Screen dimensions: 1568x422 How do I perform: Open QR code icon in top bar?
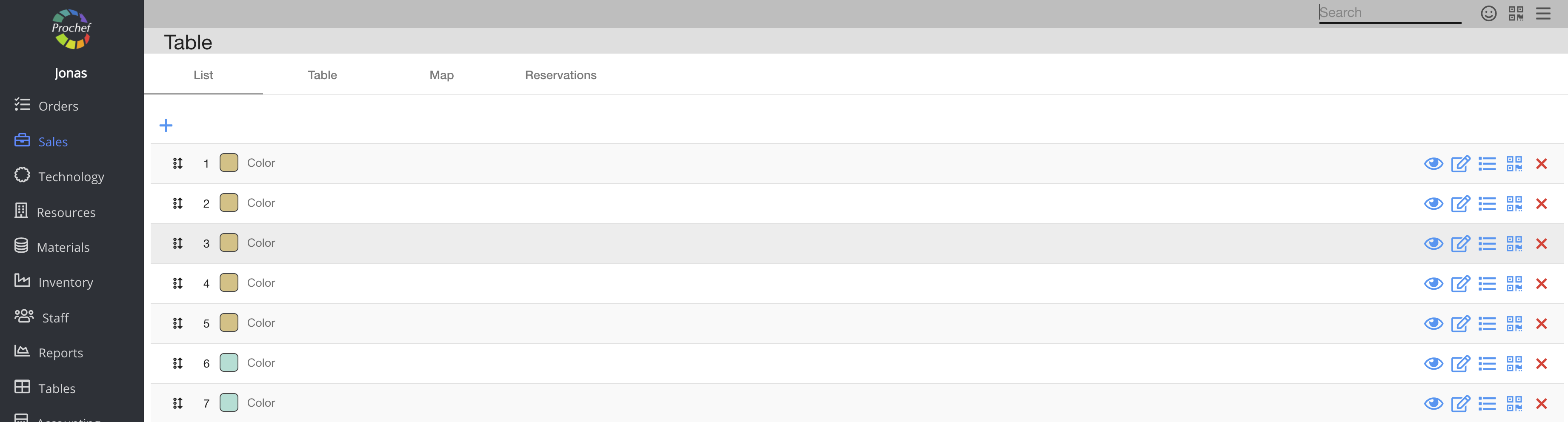(1516, 13)
